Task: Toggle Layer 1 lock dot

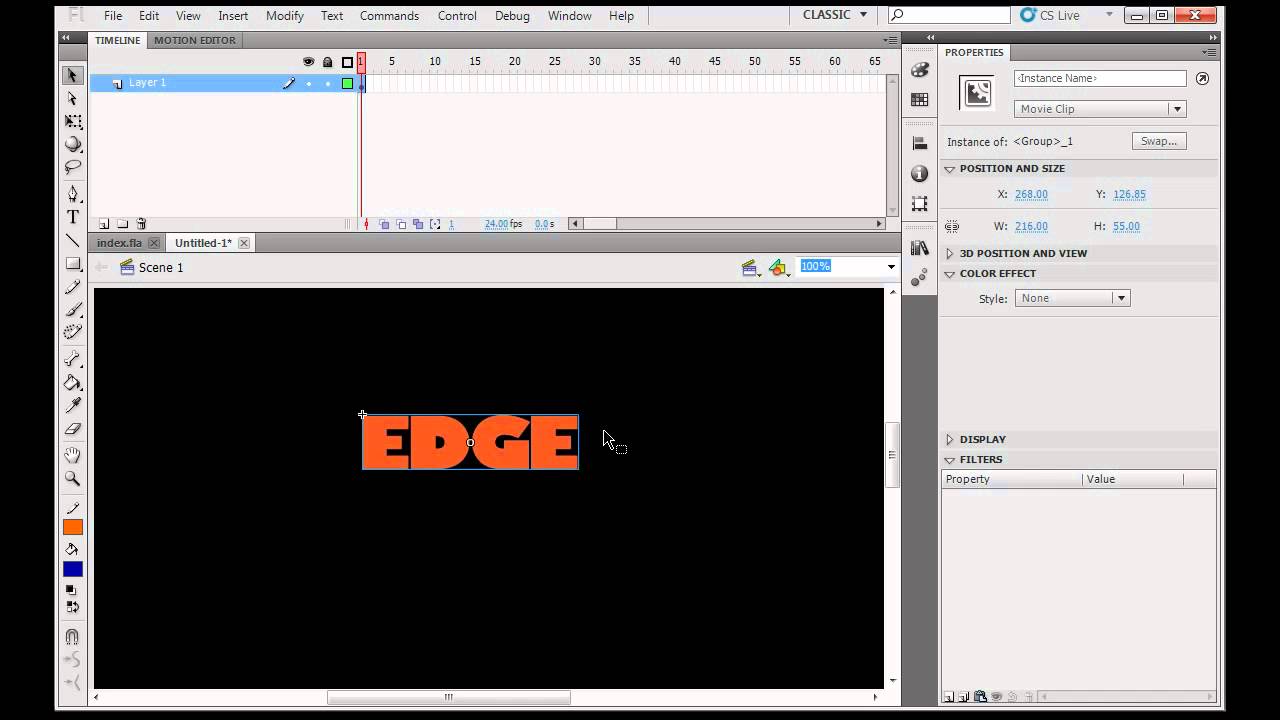Action: 327,83
